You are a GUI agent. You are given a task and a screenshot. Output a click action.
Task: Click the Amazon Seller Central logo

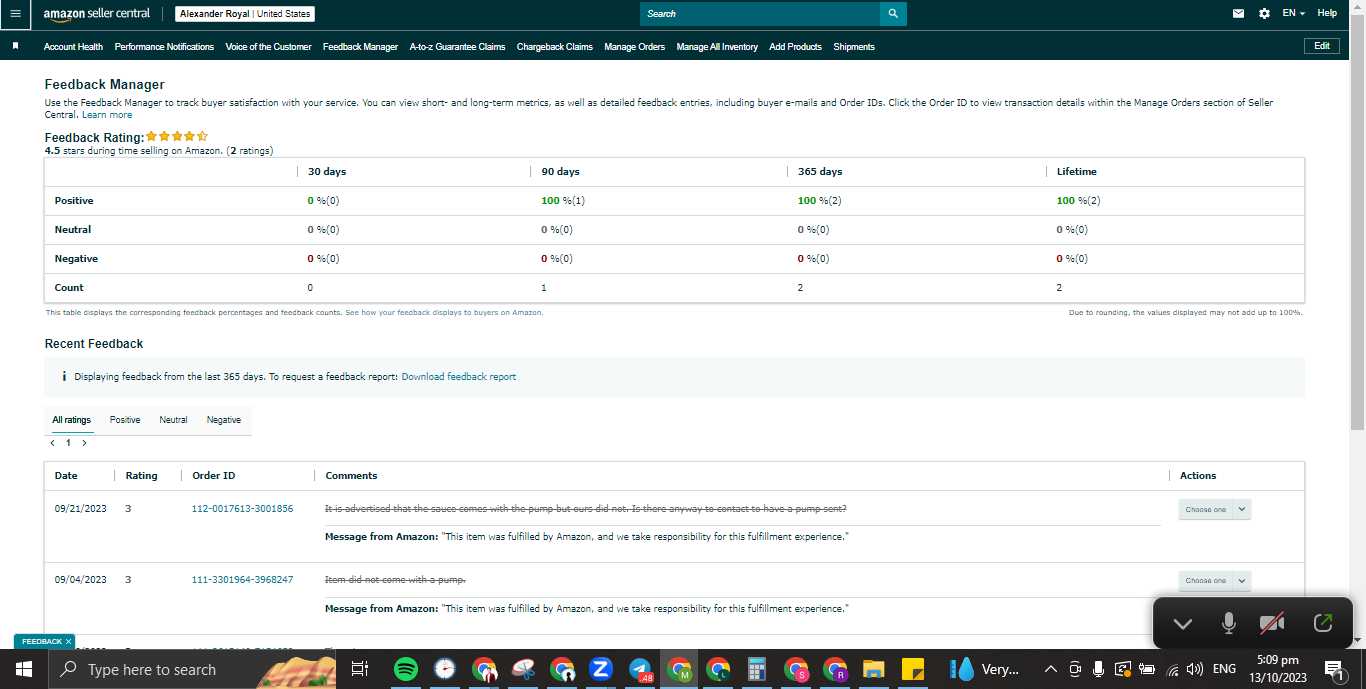tap(97, 14)
